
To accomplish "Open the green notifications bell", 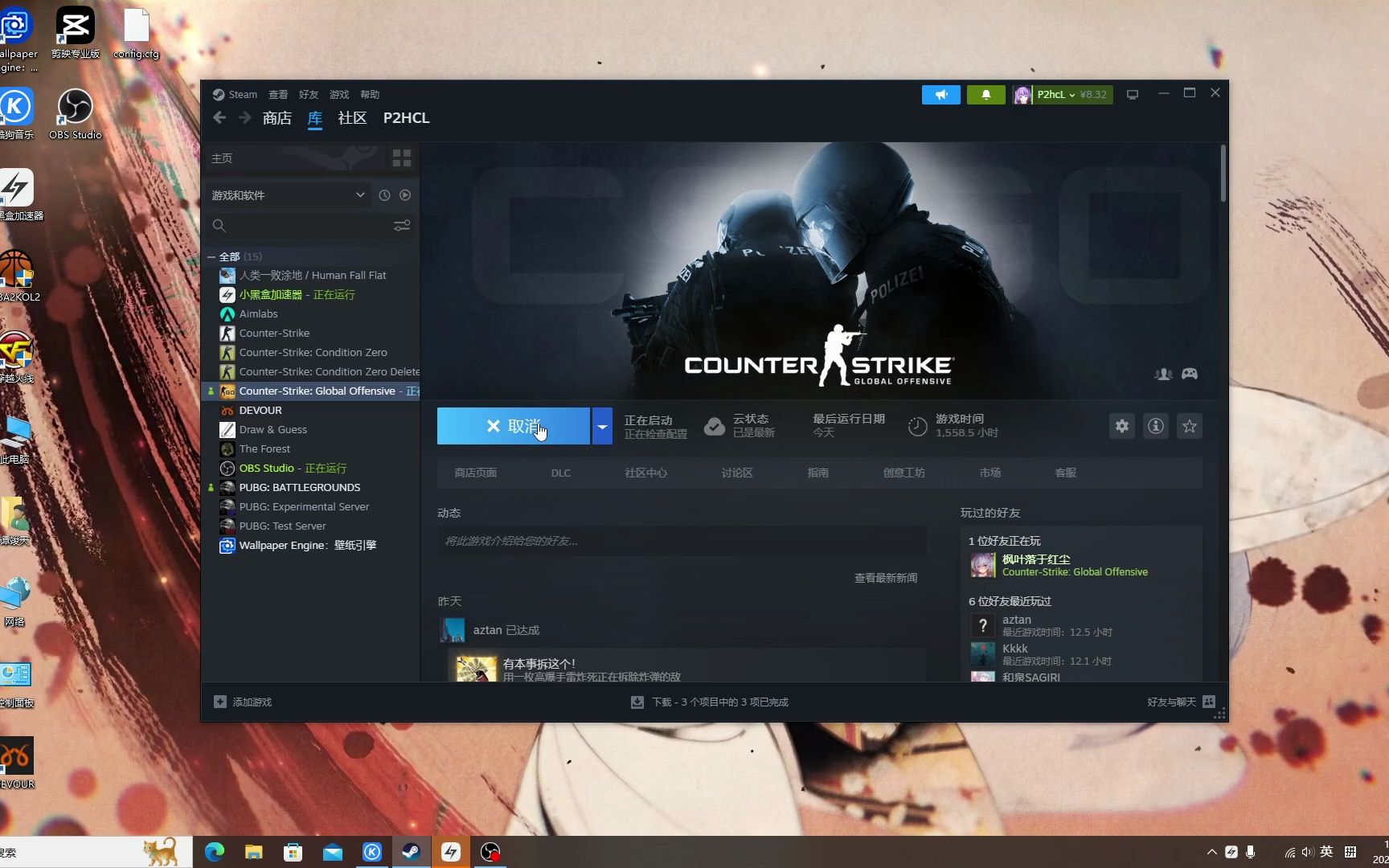I will tap(985, 95).
